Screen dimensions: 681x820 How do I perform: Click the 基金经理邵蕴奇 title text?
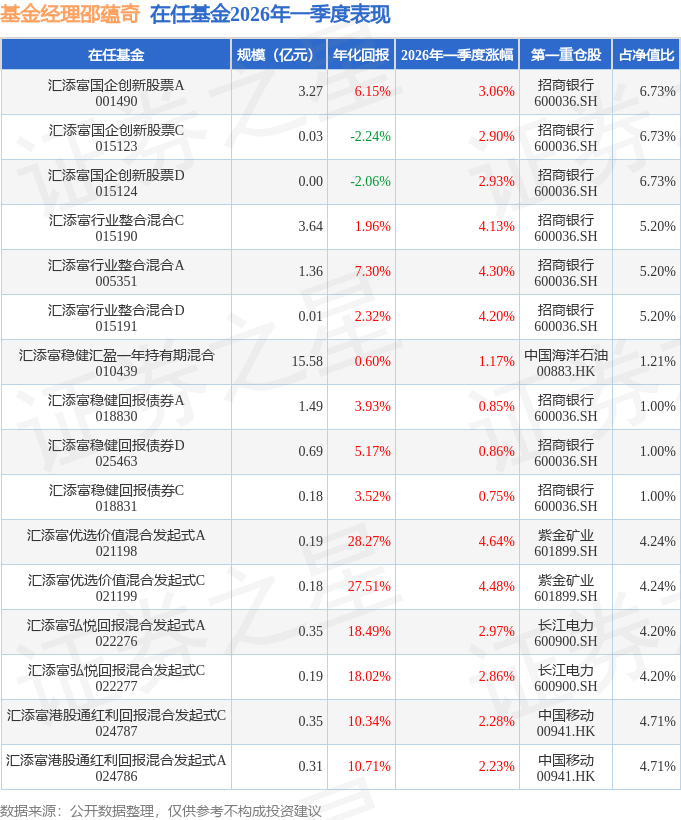pyautogui.click(x=70, y=14)
